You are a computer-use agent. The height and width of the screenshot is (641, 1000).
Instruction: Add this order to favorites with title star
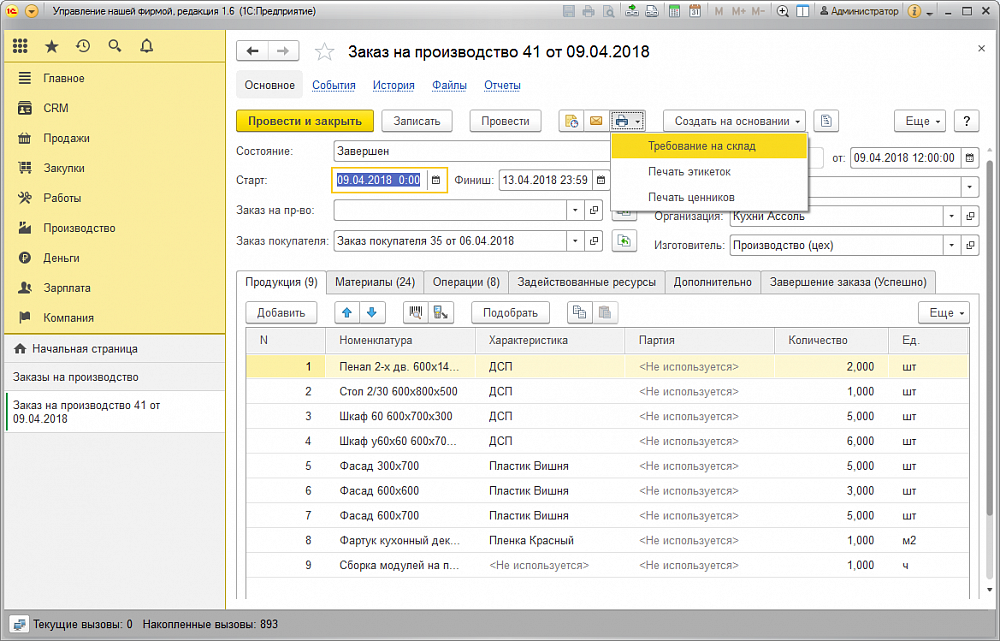[x=325, y=52]
